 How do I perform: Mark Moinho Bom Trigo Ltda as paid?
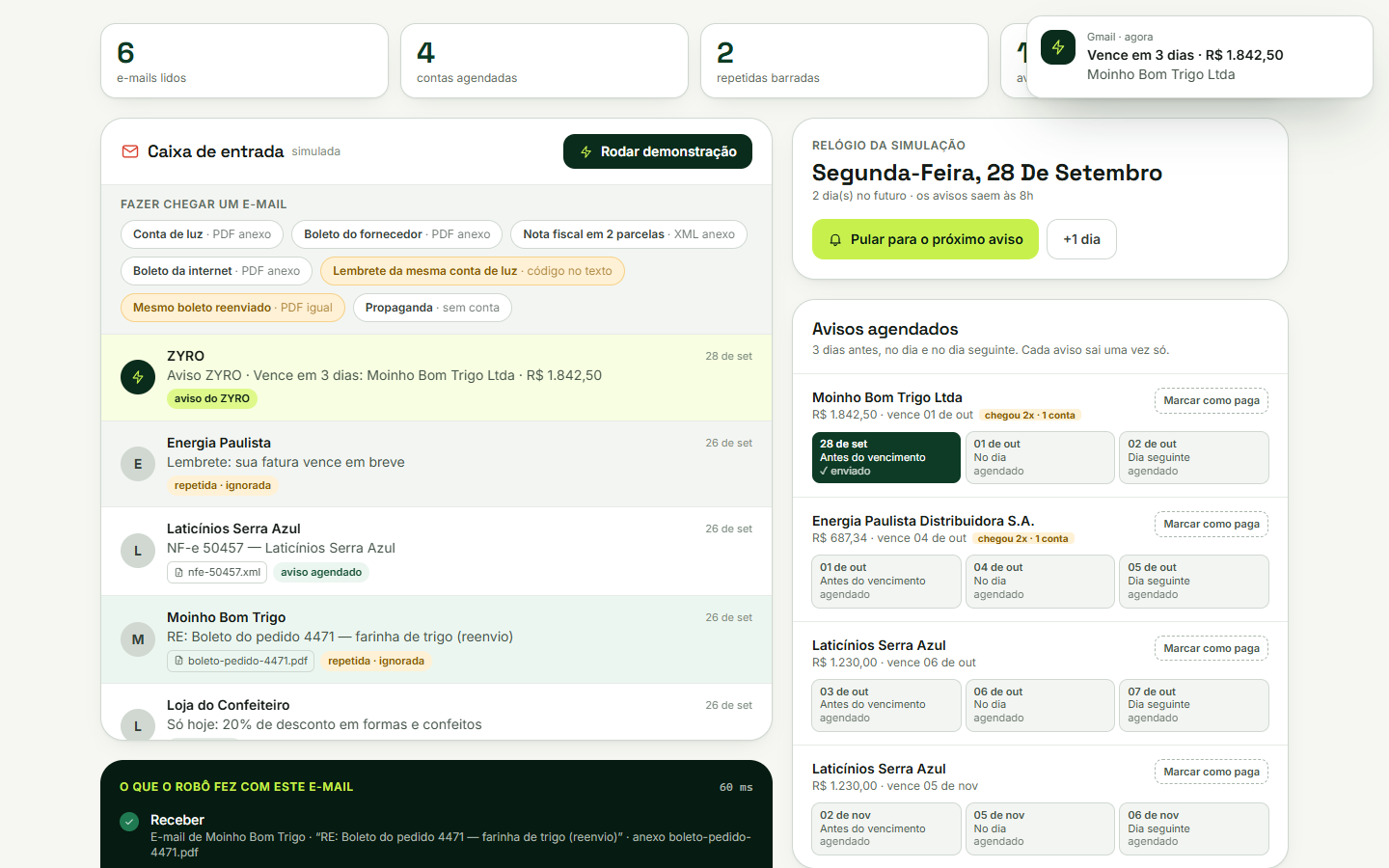[x=1212, y=400]
